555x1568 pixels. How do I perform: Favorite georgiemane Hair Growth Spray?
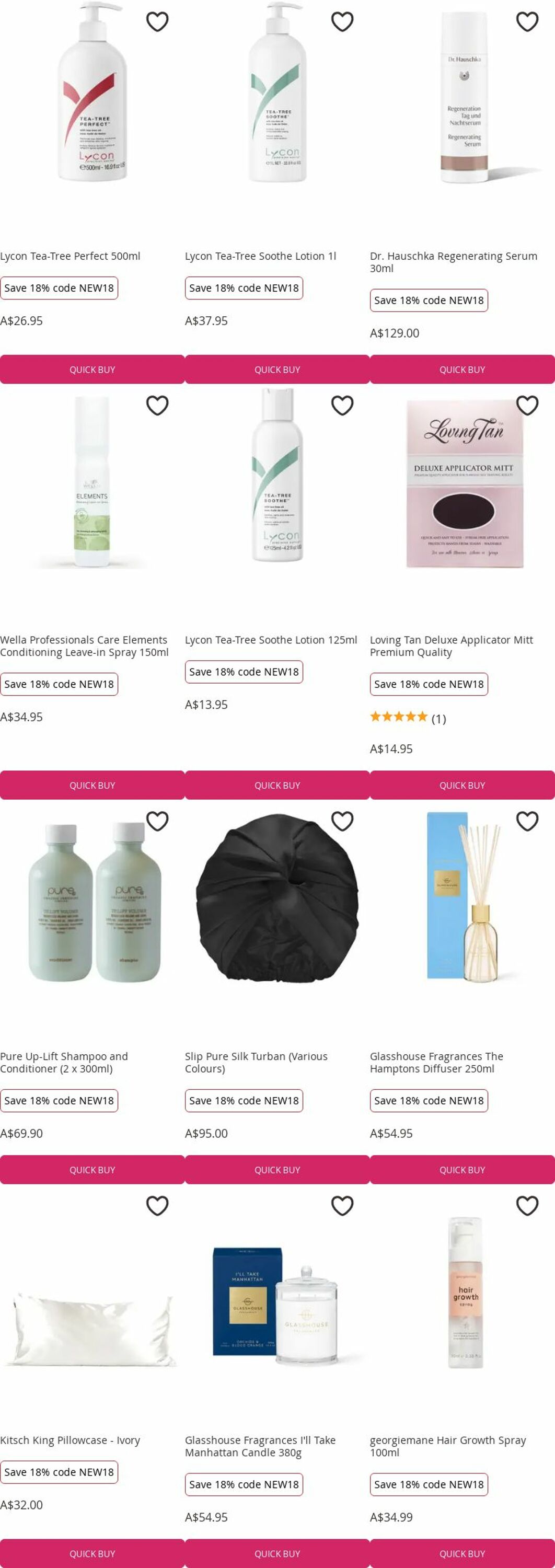pos(527,1205)
